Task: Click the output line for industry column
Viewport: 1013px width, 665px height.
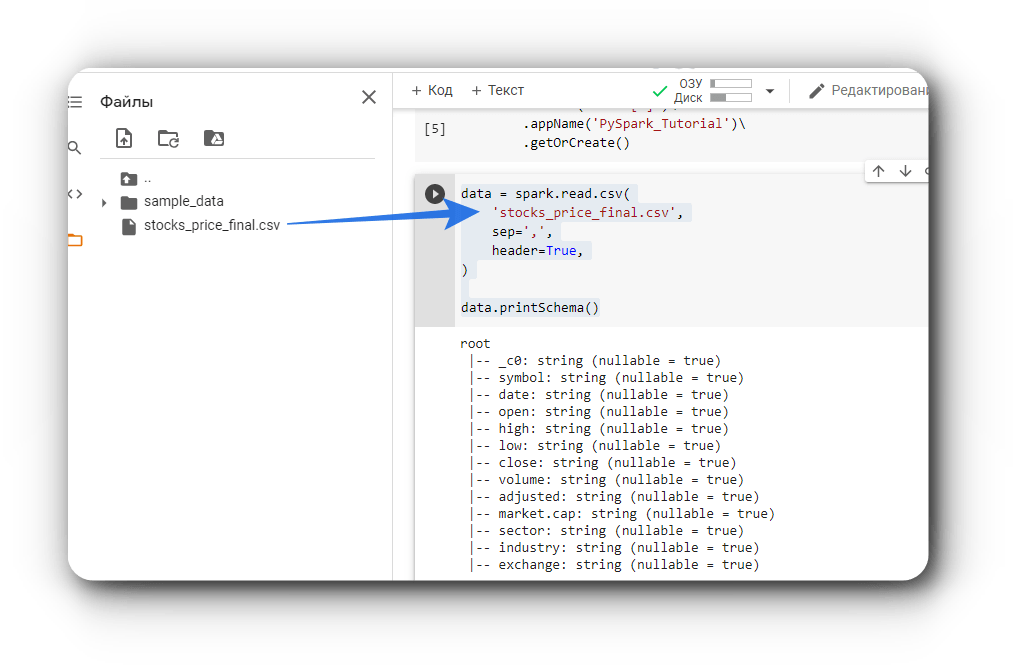Action: point(614,548)
